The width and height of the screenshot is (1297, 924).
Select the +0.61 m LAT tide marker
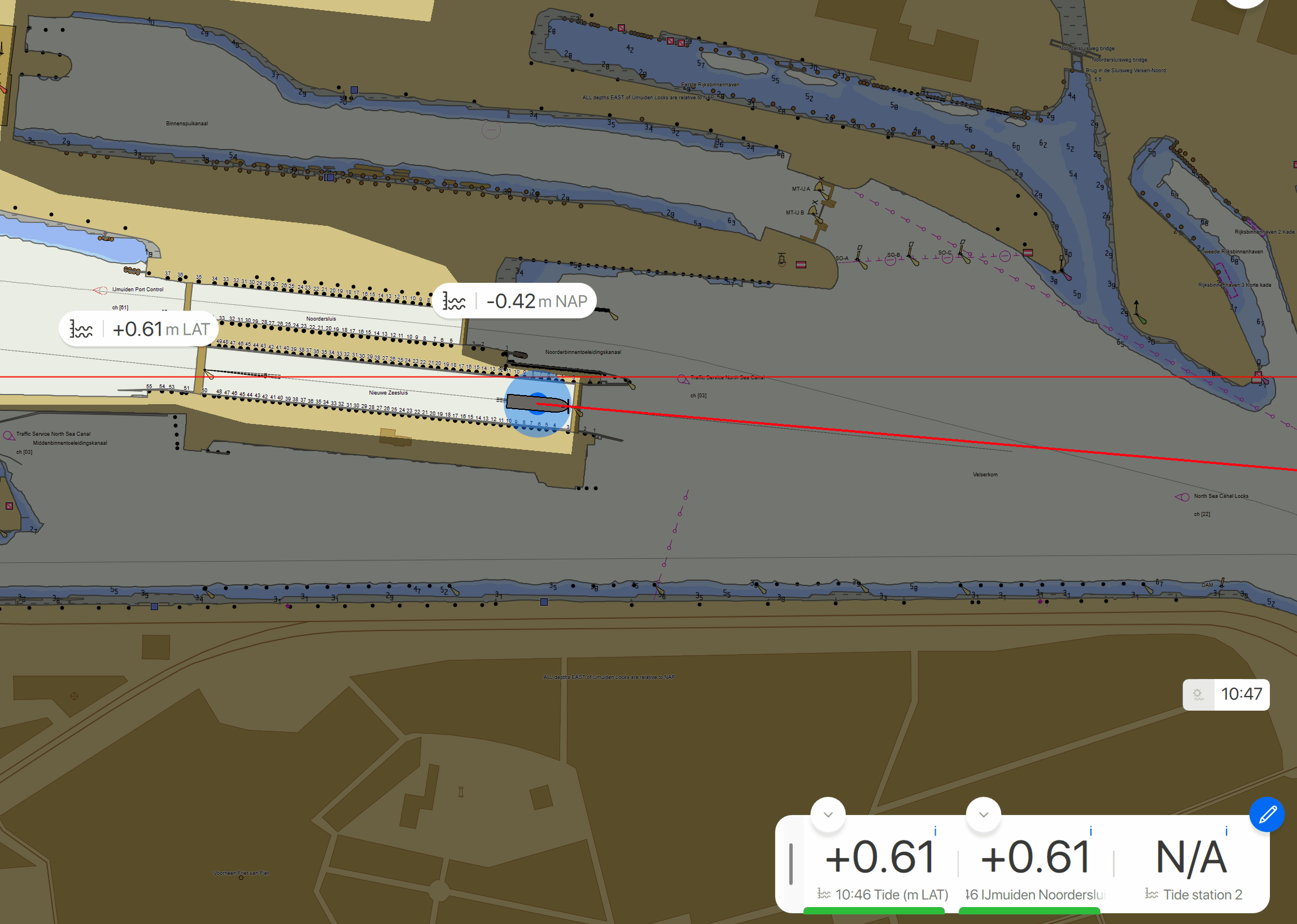(139, 329)
